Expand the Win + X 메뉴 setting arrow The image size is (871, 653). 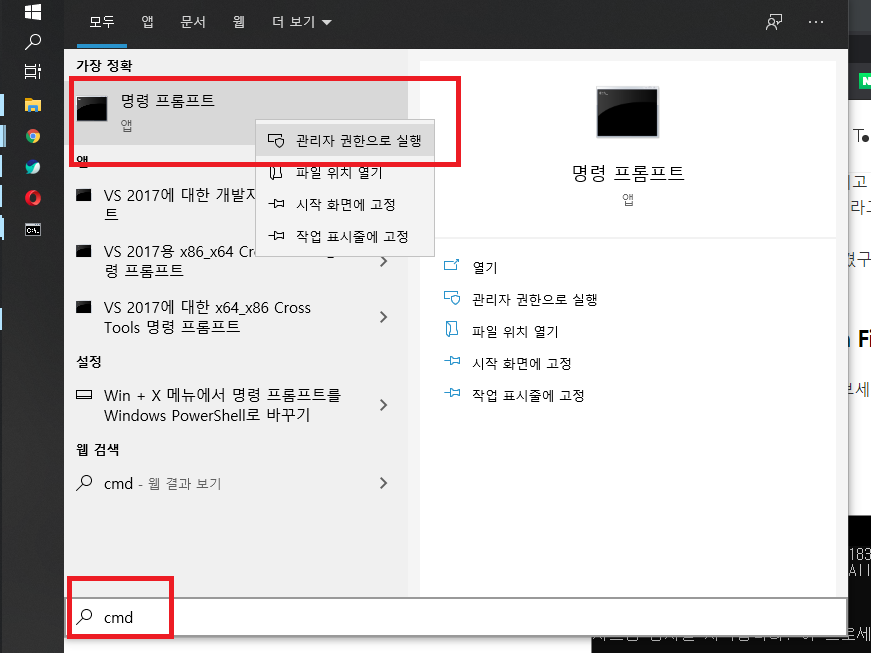click(383, 405)
